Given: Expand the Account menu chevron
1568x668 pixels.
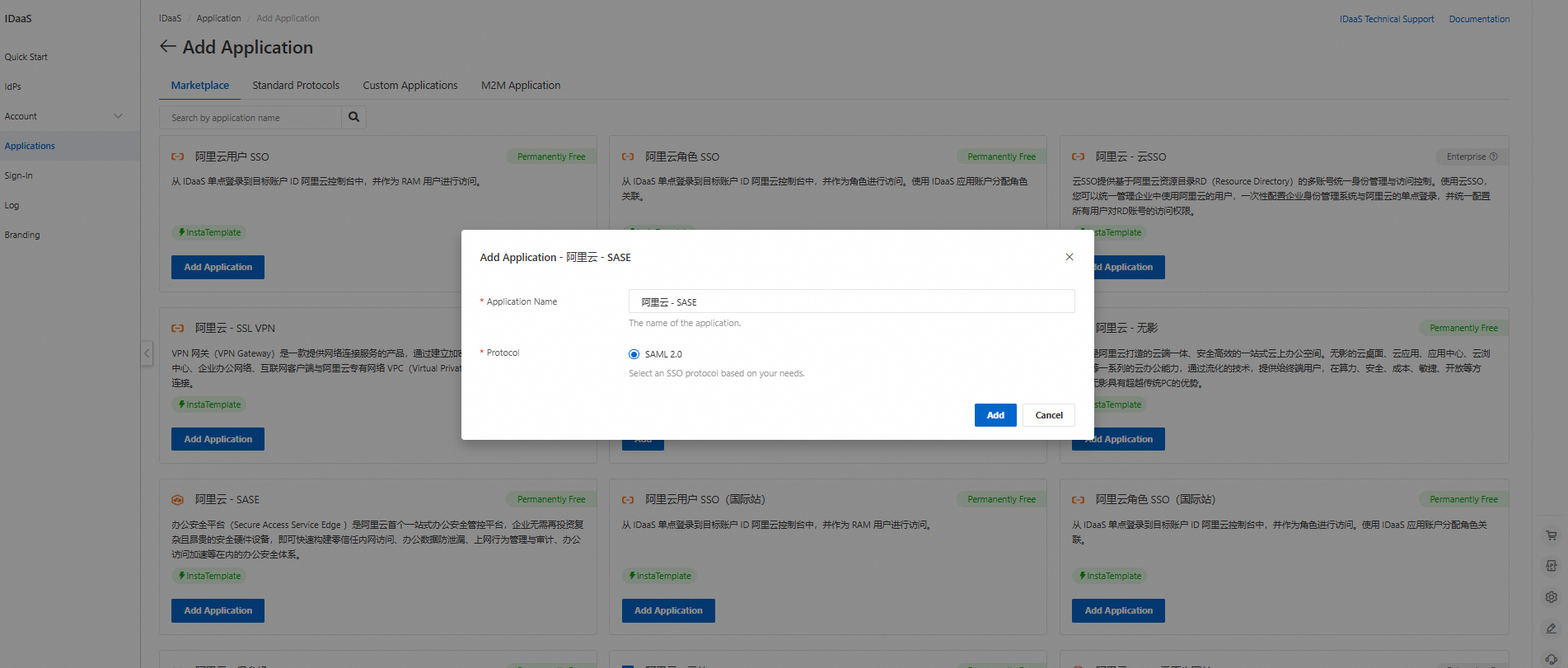Looking at the screenshot, I should pos(118,116).
